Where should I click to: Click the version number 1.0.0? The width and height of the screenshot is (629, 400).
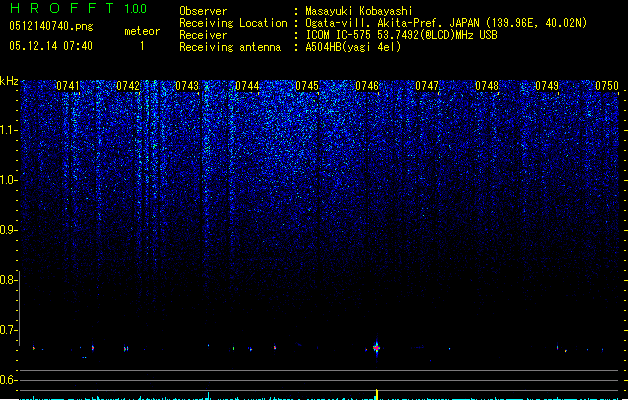click(x=135, y=9)
